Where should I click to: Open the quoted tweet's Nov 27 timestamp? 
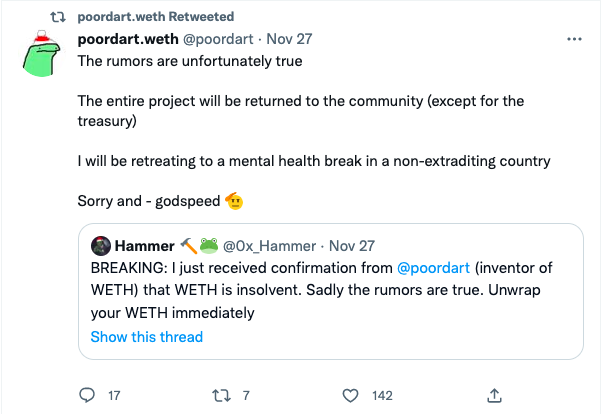[x=350, y=246]
